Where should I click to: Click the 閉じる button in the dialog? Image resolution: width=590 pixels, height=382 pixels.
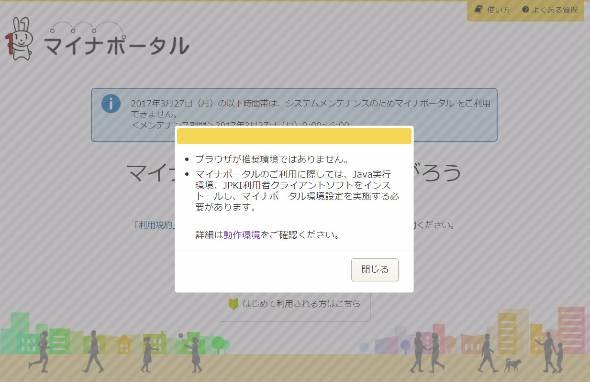pos(375,269)
